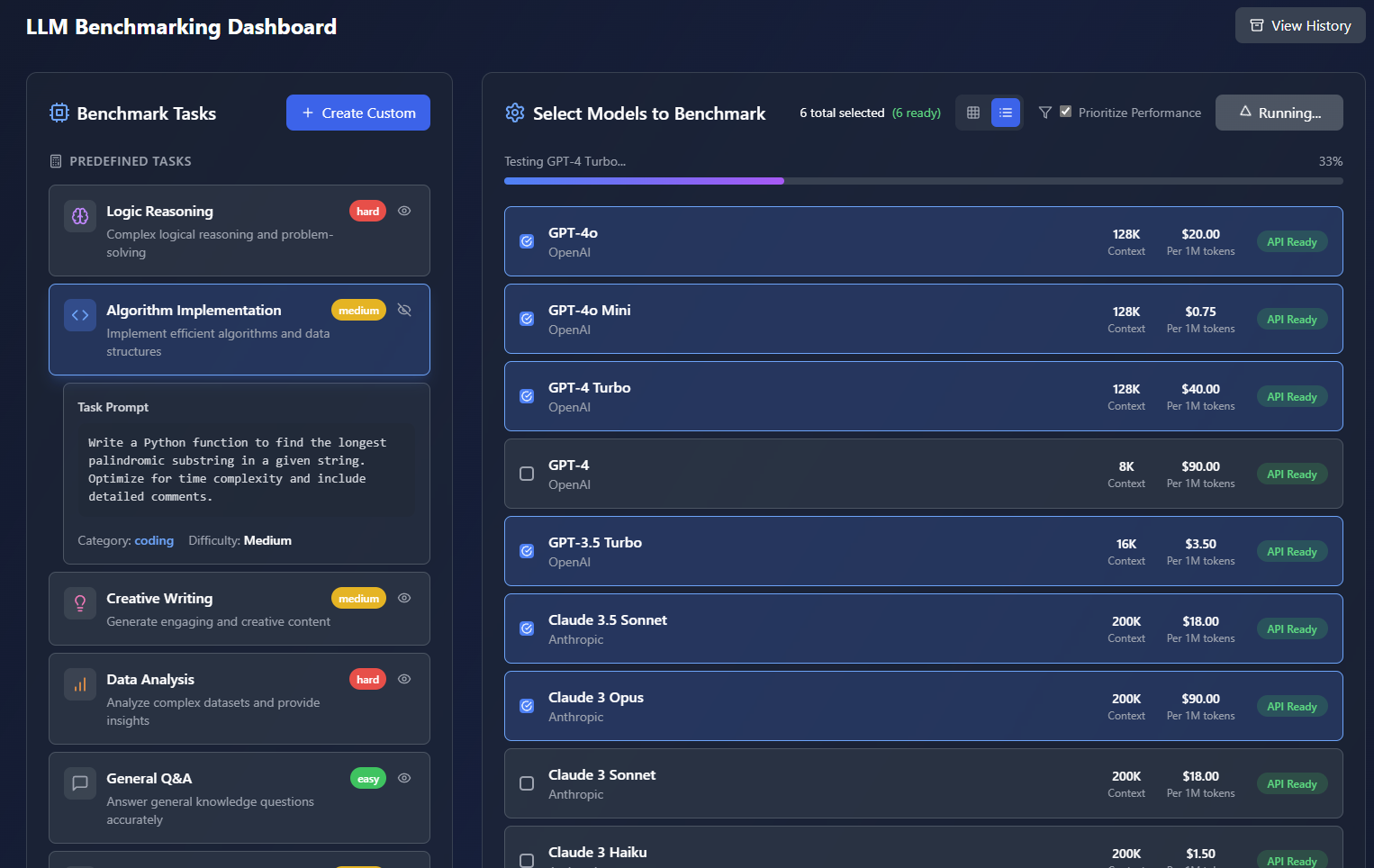Click the "$3.50" price for GPT-3.5 Turbo
This screenshot has height=868, width=1374.
[1200, 544]
